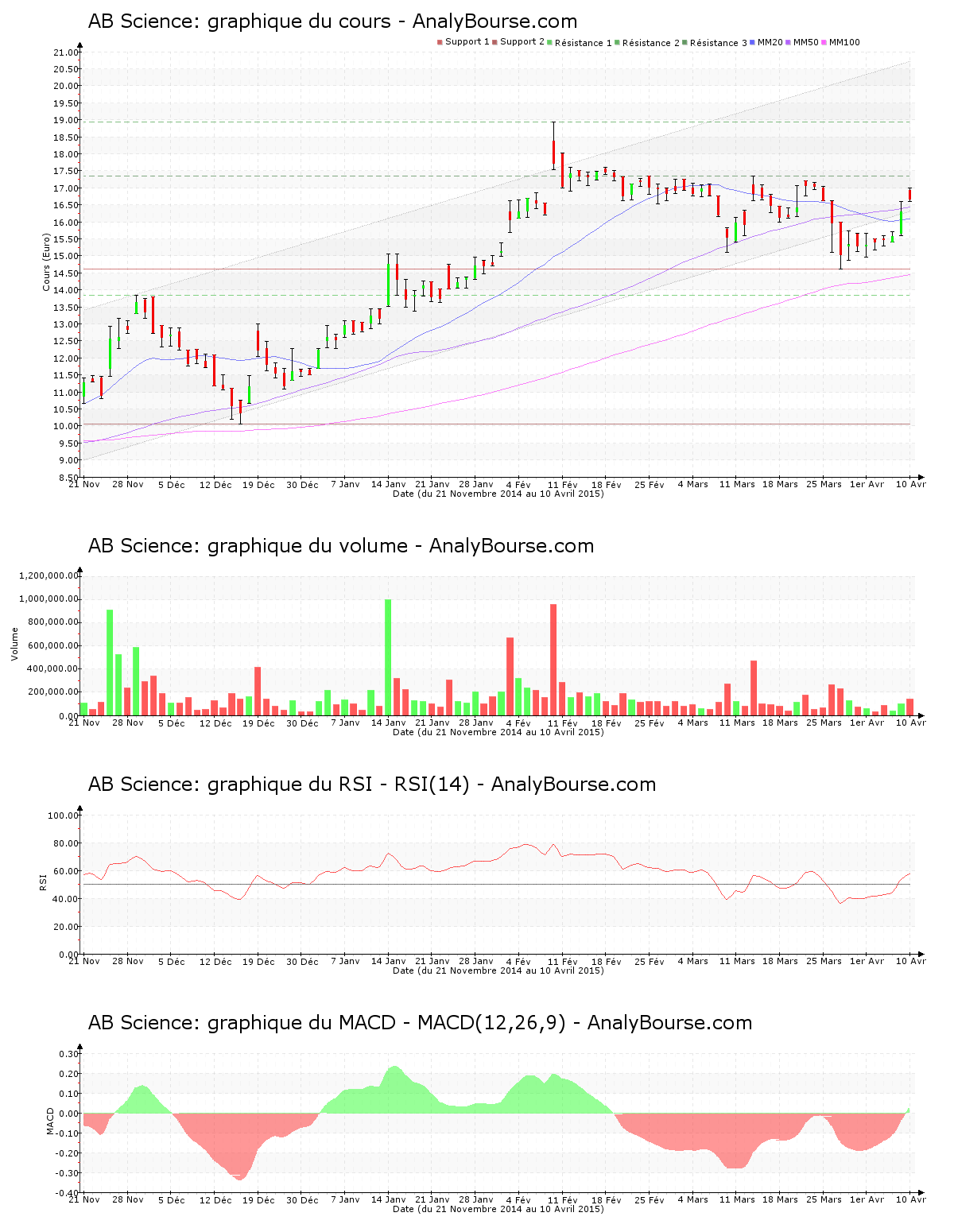The height and width of the screenshot is (1232, 954).
Task: Click the 'Cours (Euro)' y-axis label
Action: pos(47,262)
